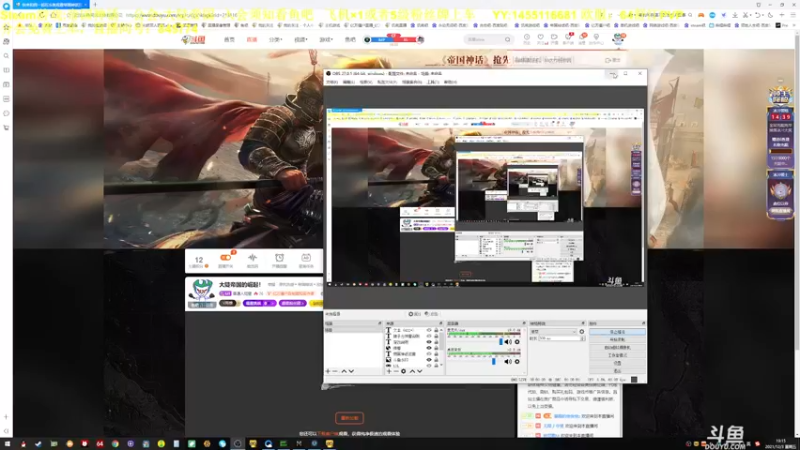Open the user avatar in Douyu header
This screenshot has height=450, width=800.
pyautogui.click(x=618, y=38)
